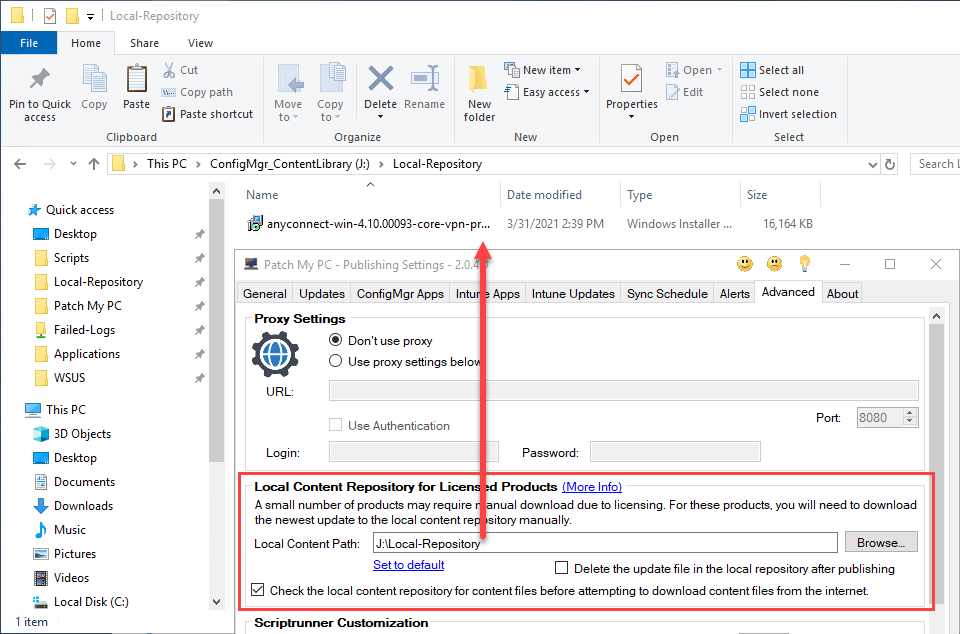Click the lightbulb idea icon
Image resolution: width=960 pixels, height=634 pixels.
click(804, 264)
